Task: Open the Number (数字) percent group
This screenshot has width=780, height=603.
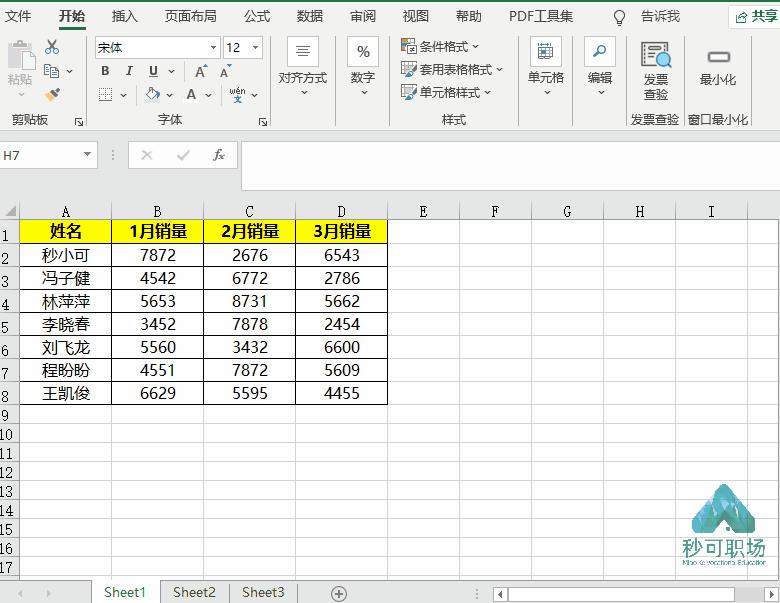Action: (363, 66)
